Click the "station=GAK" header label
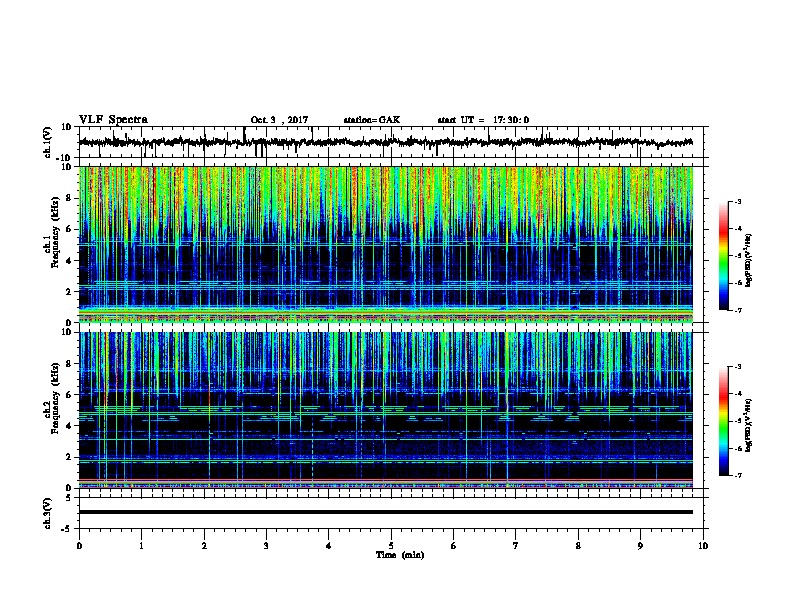Viewport: 792px width, 612px height. pos(372,120)
